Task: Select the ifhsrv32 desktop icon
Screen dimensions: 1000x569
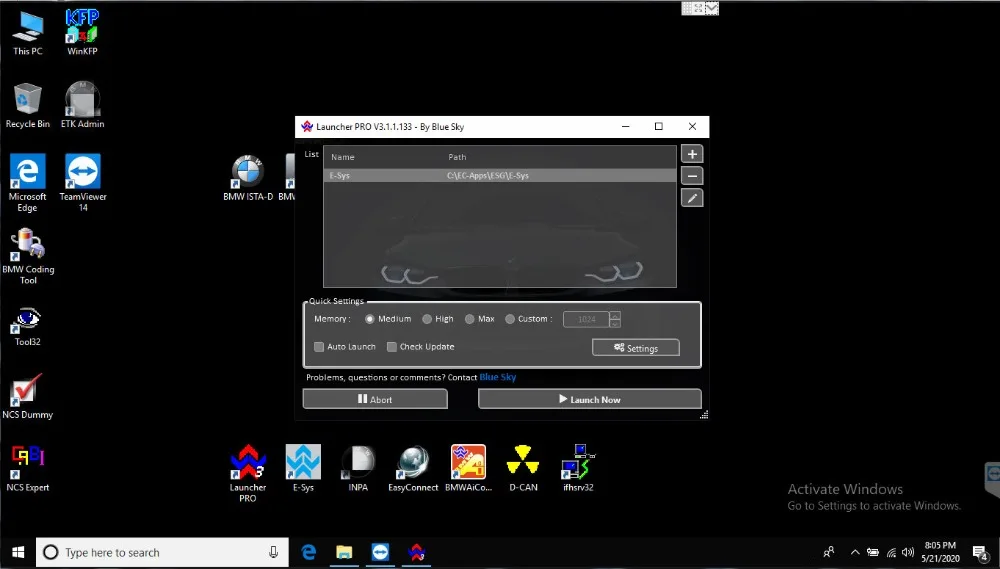Action: [x=578, y=469]
